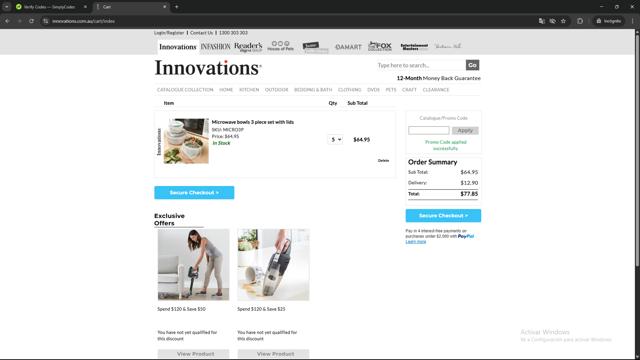Open the DVDs category menu

[373, 90]
